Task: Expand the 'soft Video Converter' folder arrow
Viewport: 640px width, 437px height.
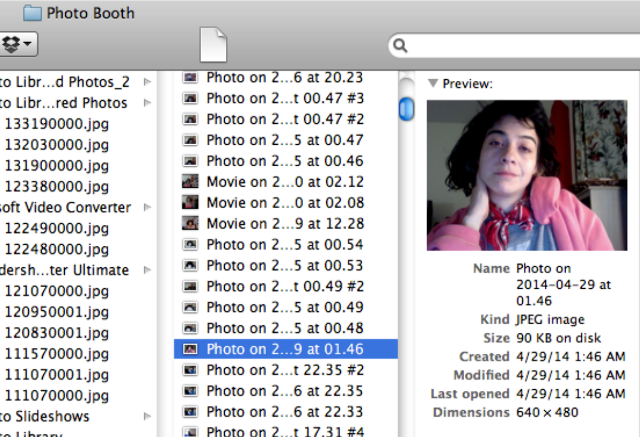Action: click(148, 207)
